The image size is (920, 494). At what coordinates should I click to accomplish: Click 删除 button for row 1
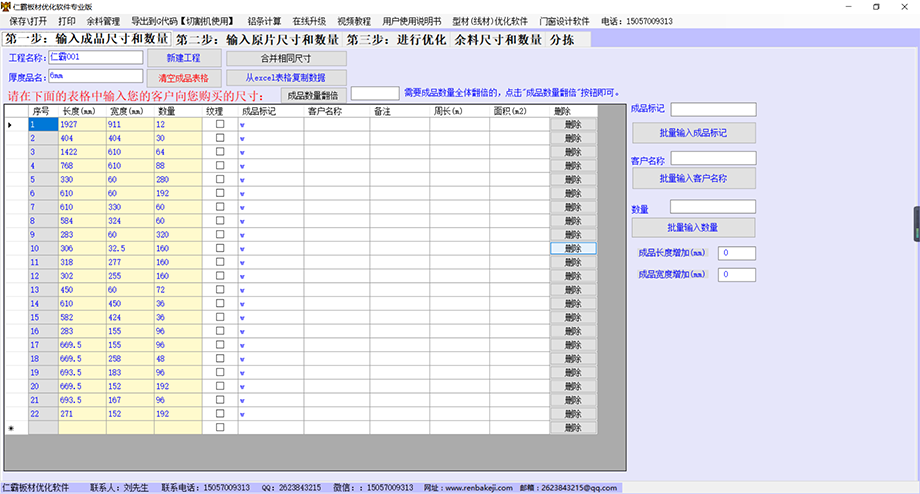[x=573, y=124]
